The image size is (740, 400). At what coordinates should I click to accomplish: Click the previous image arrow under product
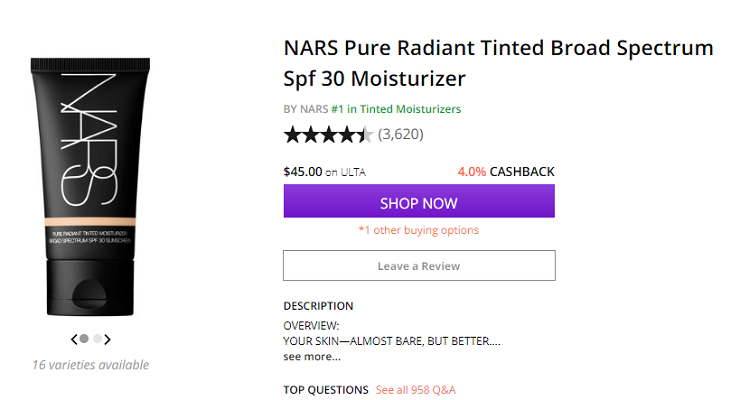[x=73, y=339]
